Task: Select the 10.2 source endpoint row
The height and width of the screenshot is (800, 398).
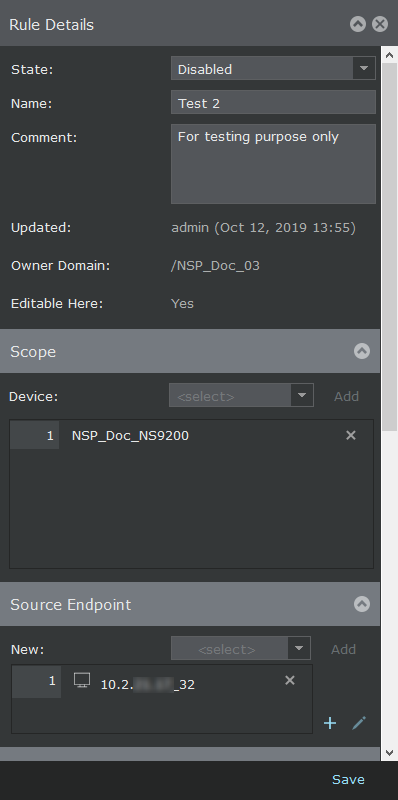Action: (x=162, y=682)
